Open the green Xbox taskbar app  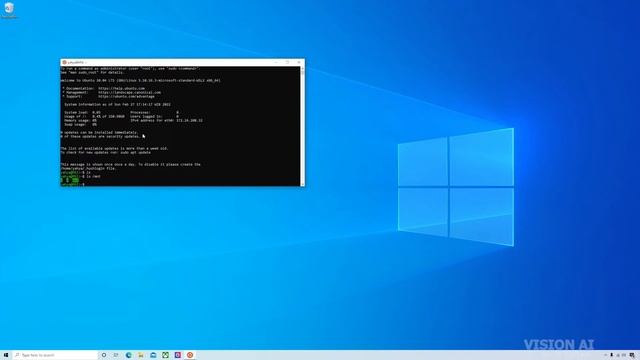pyautogui.click(x=165, y=355)
